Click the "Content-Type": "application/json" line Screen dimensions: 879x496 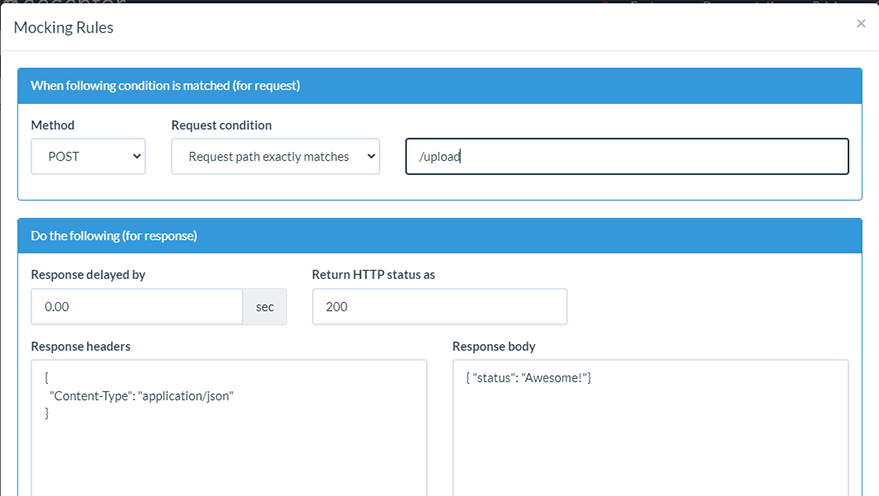pos(141,396)
